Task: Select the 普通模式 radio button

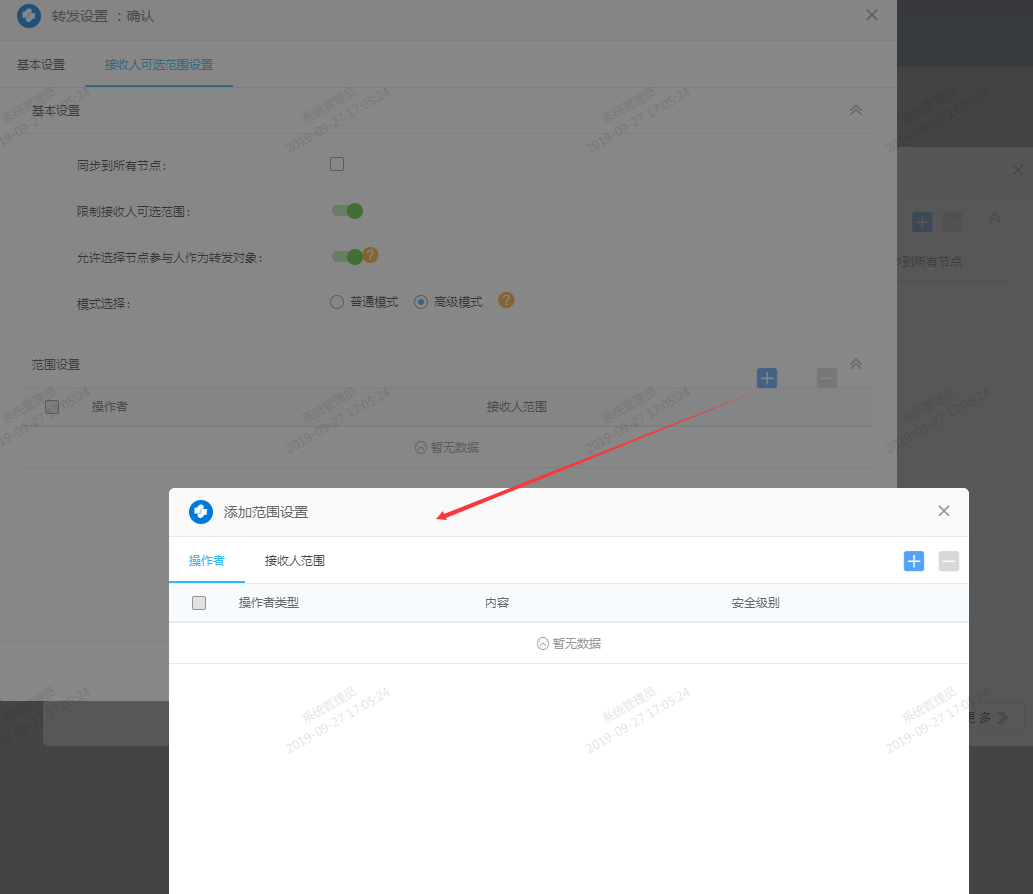Action: 337,302
